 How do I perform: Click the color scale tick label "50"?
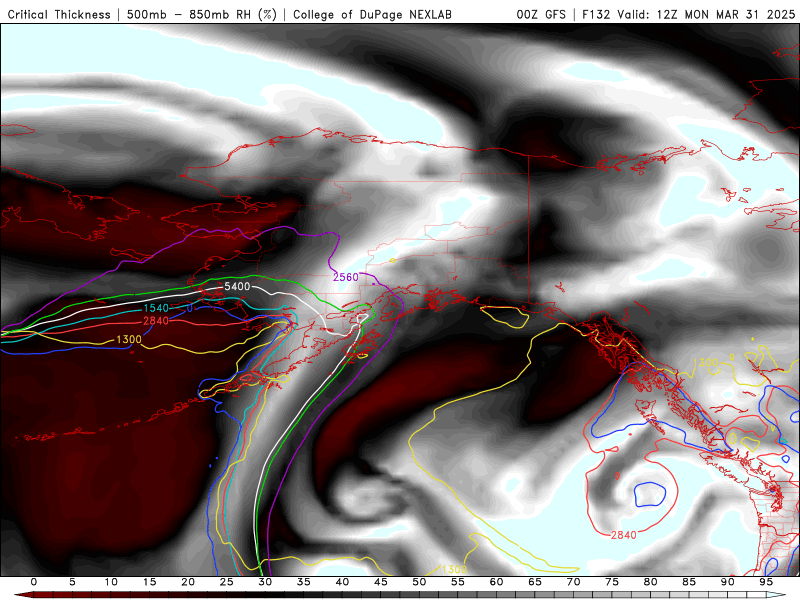coord(419,582)
